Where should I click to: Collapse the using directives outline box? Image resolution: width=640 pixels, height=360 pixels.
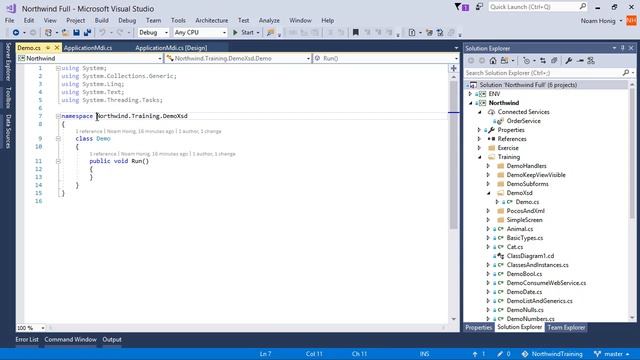[x=58, y=68]
